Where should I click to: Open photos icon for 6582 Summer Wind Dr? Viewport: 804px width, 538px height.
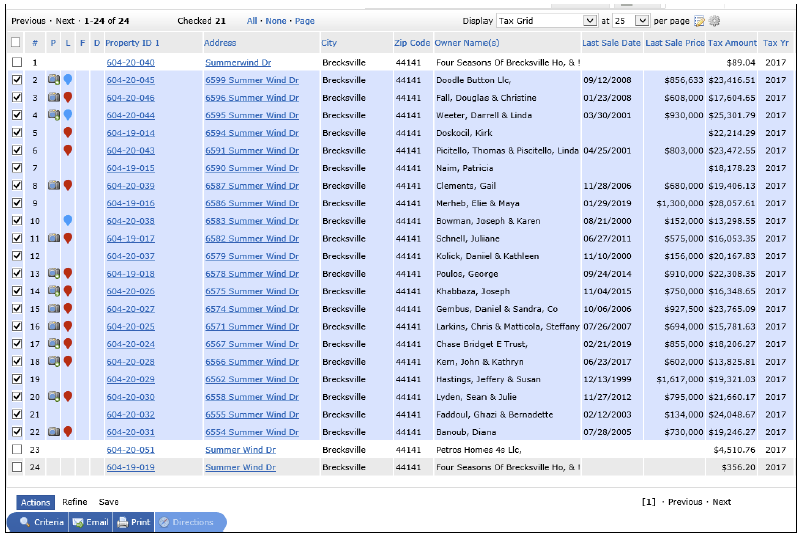pos(54,238)
